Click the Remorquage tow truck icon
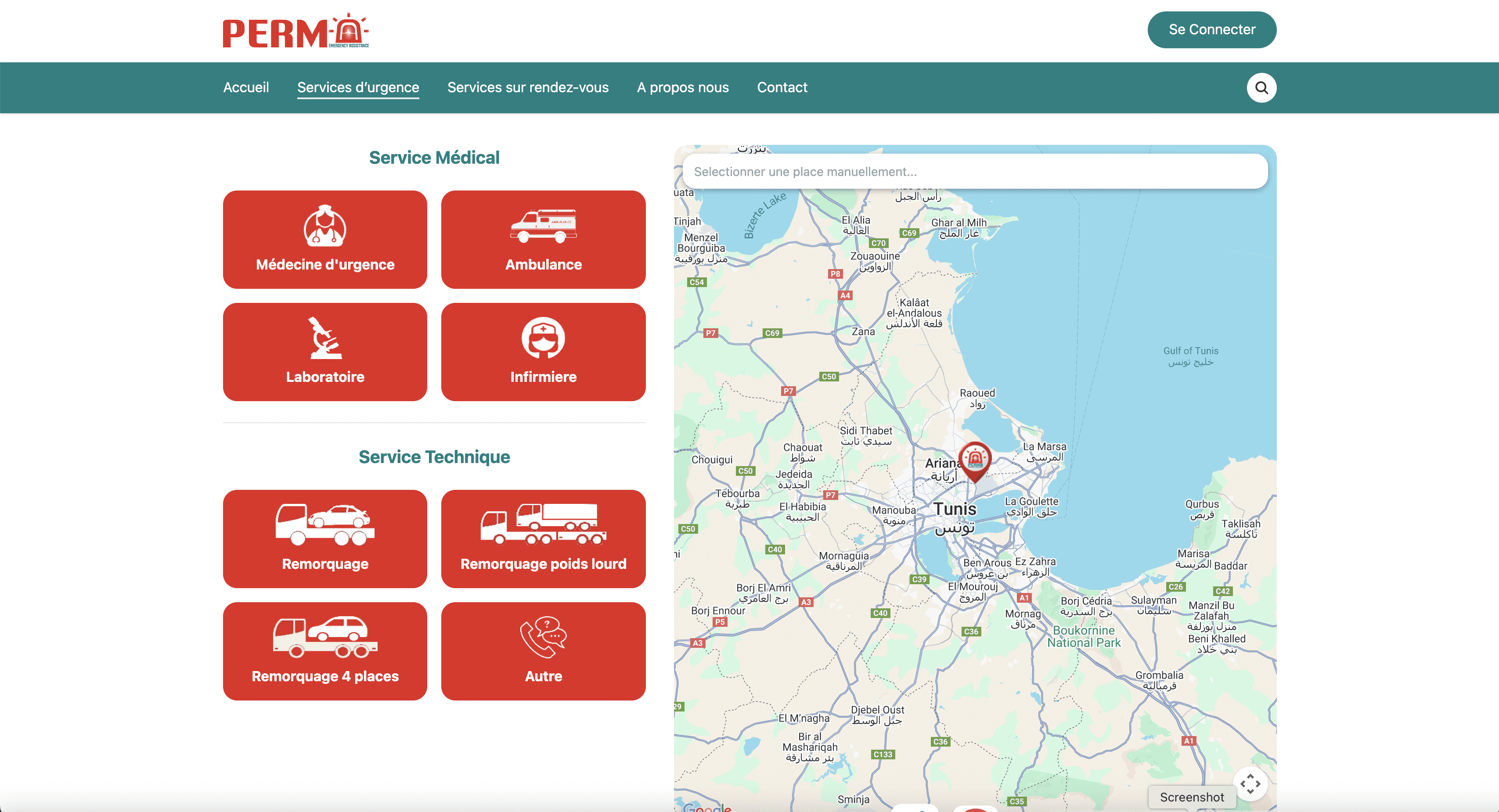 pyautogui.click(x=325, y=524)
